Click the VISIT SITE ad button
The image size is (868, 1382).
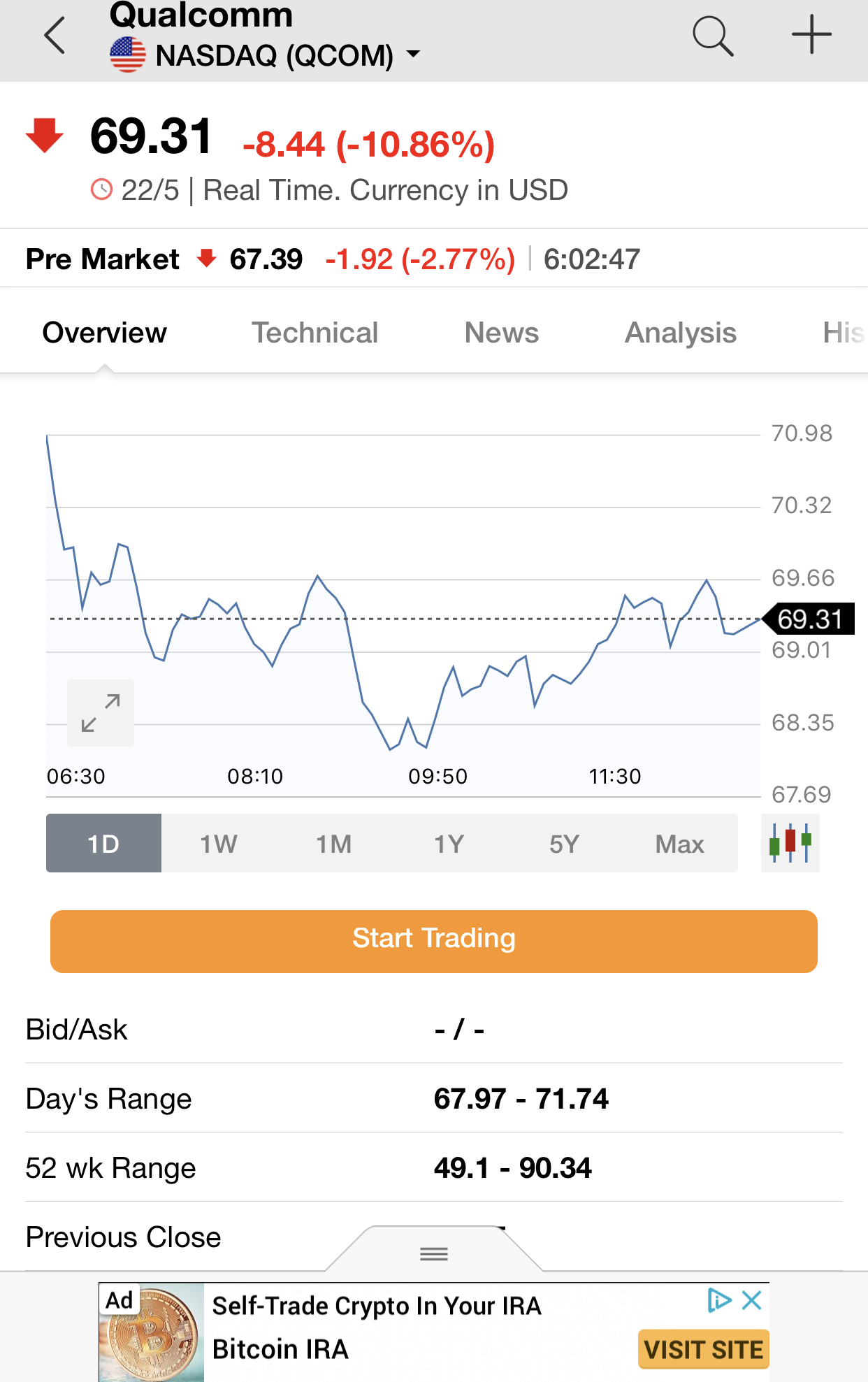click(704, 1349)
